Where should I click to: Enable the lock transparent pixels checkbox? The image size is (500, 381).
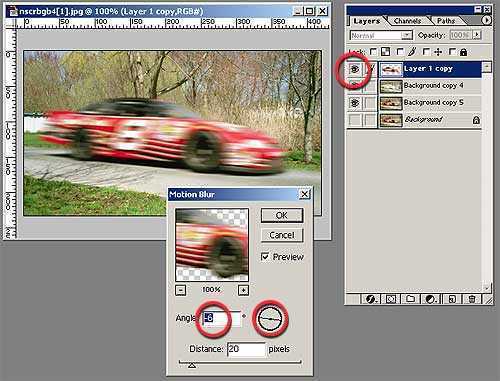[x=373, y=52]
